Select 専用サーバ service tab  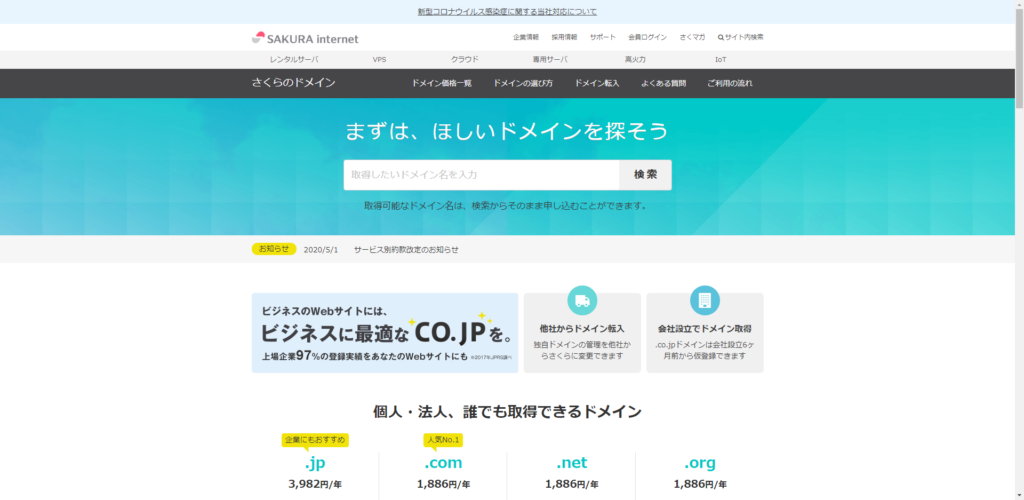coord(550,59)
